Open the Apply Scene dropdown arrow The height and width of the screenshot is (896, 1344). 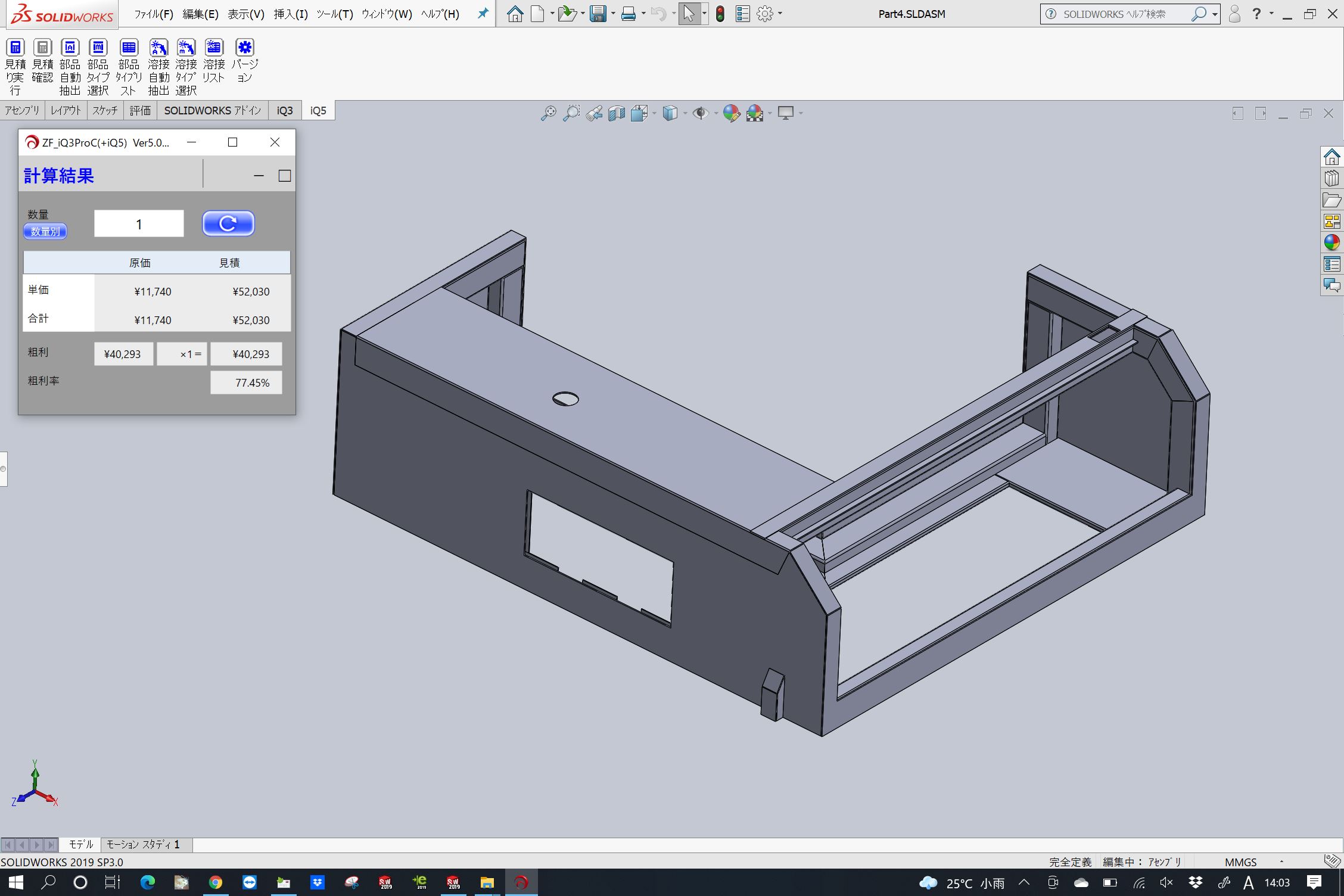[769, 113]
